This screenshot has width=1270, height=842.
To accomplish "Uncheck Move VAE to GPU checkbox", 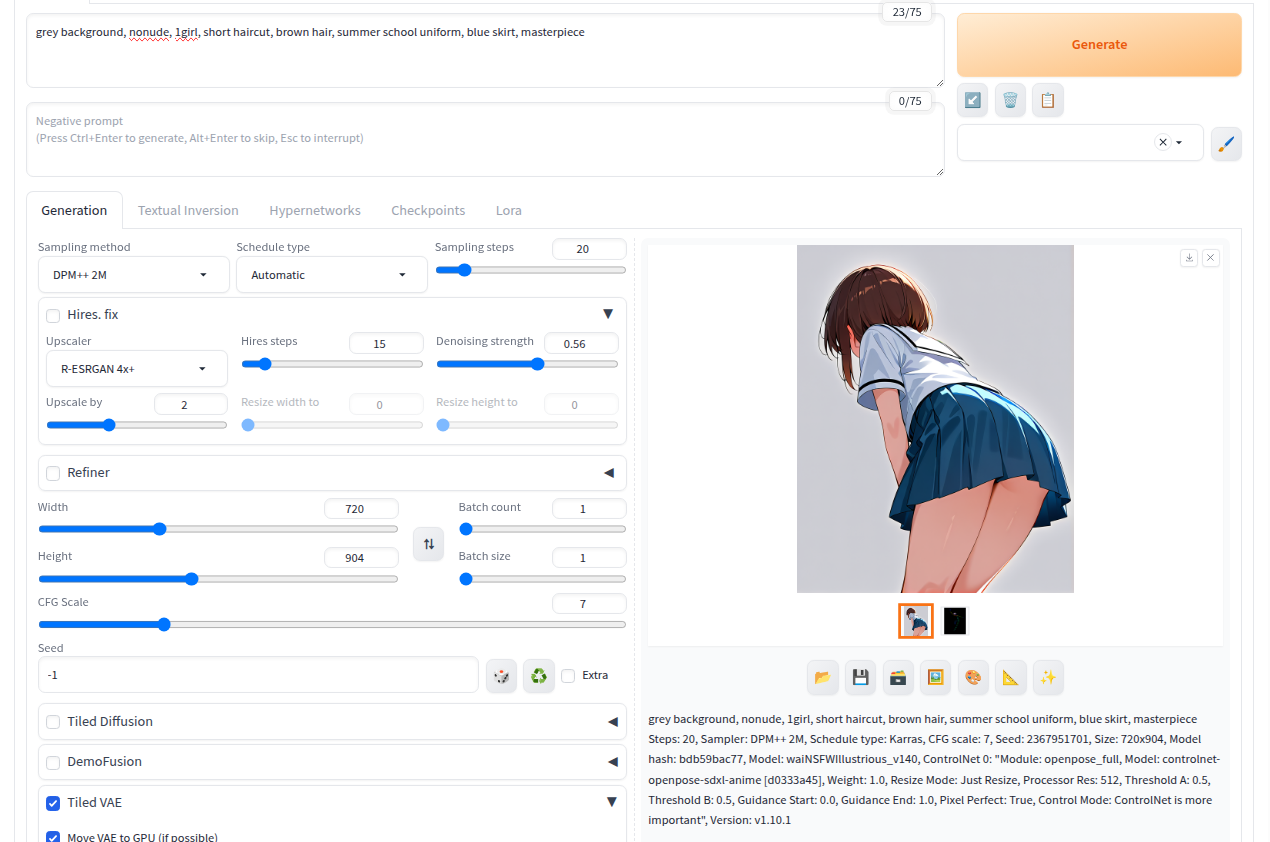I will (53, 838).
